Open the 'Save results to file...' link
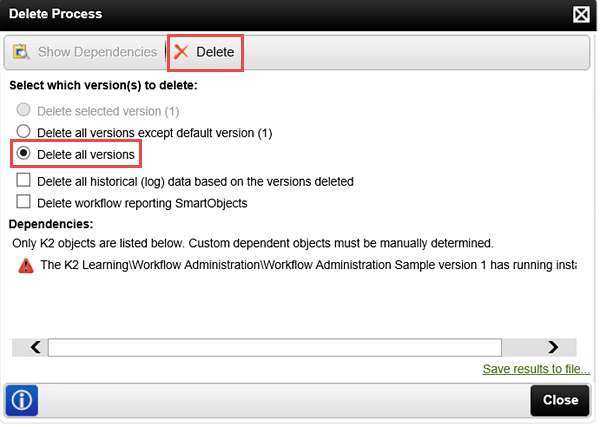 point(536,369)
